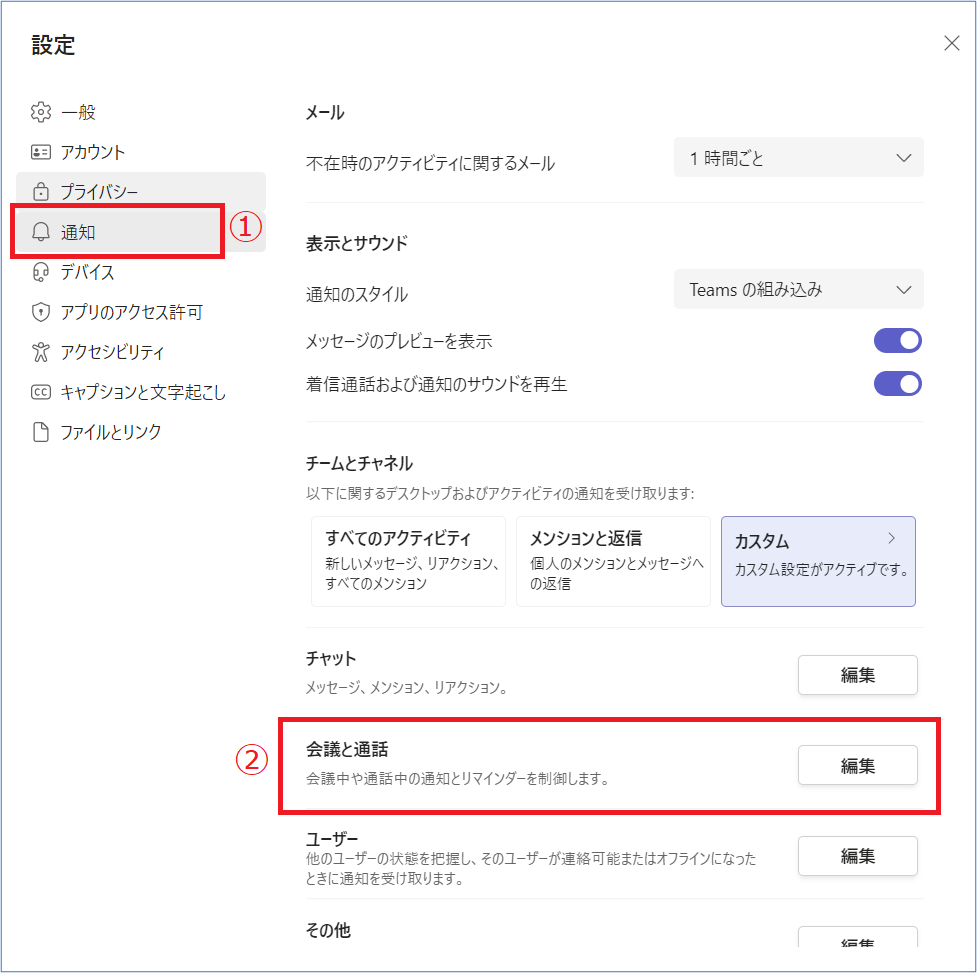
Task: Toggle the 着信通話および通知のサウンドを再生 switch
Action: click(x=897, y=384)
